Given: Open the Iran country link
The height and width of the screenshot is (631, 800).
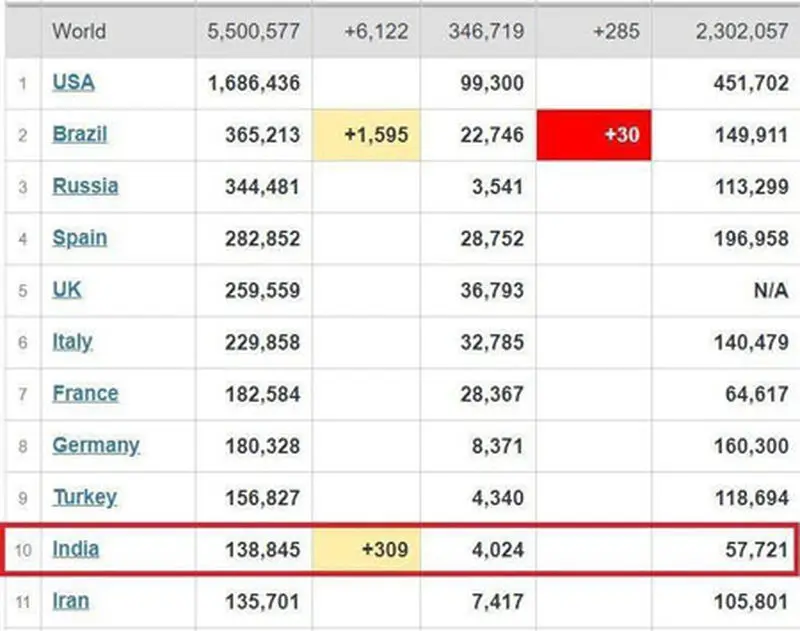Looking at the screenshot, I should click(71, 601).
